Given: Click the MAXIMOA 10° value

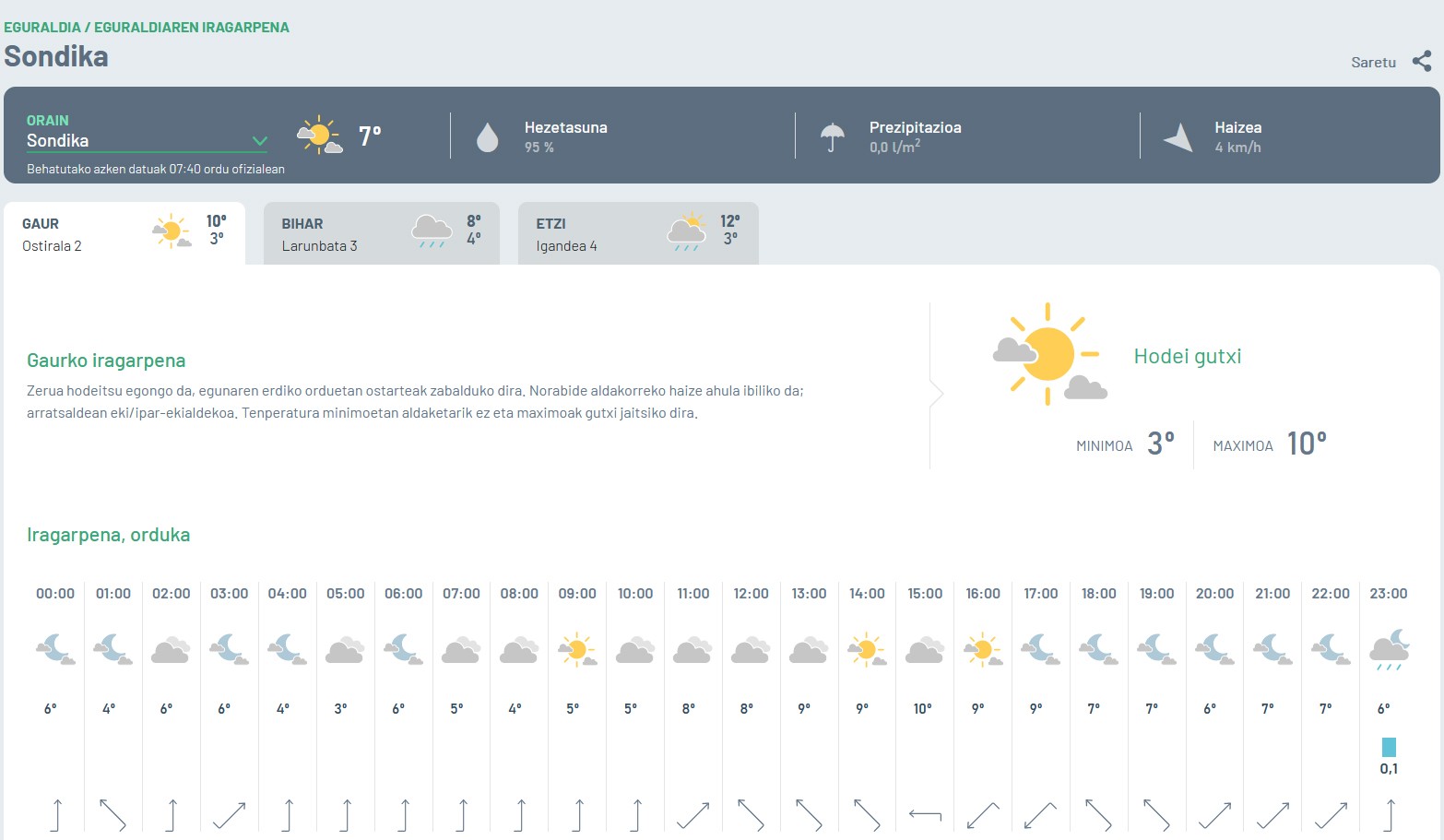Looking at the screenshot, I should tap(1307, 444).
